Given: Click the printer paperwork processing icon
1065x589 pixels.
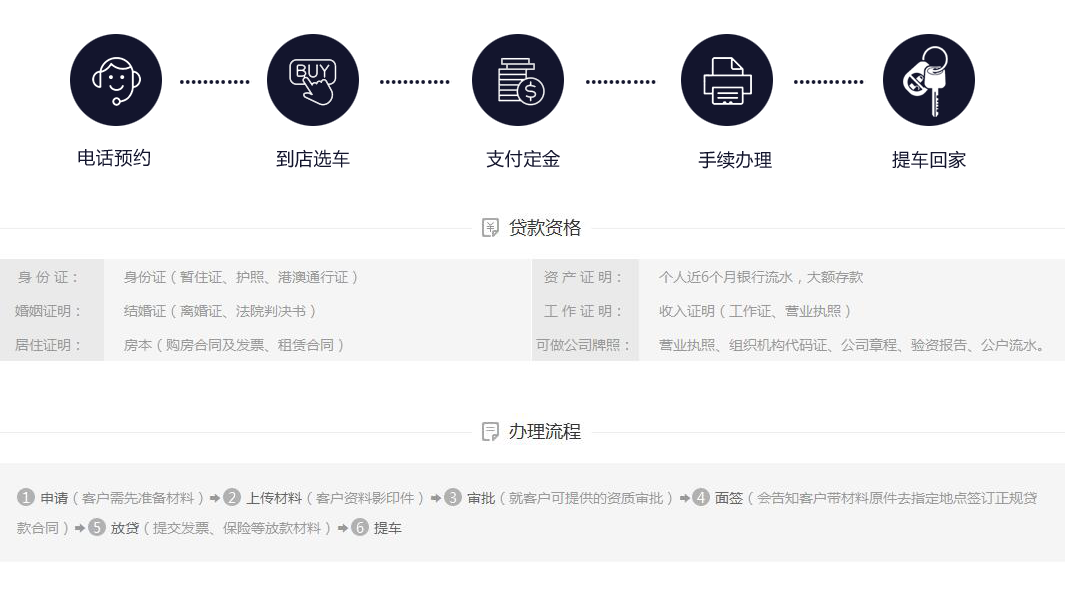Looking at the screenshot, I should [726, 80].
